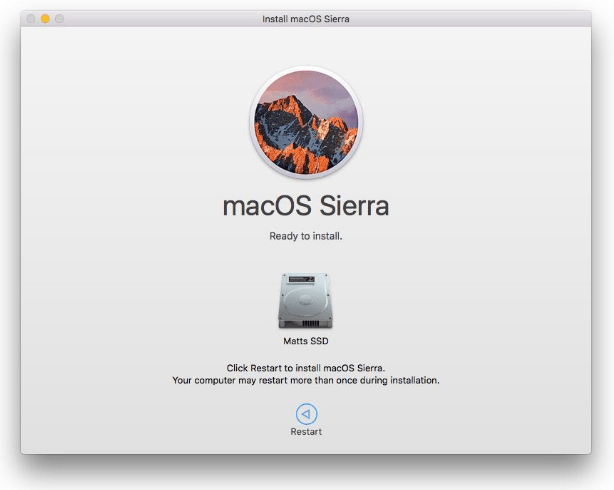The image size is (614, 490).
Task: Click the 'Ready to install.' status text
Action: click(306, 236)
